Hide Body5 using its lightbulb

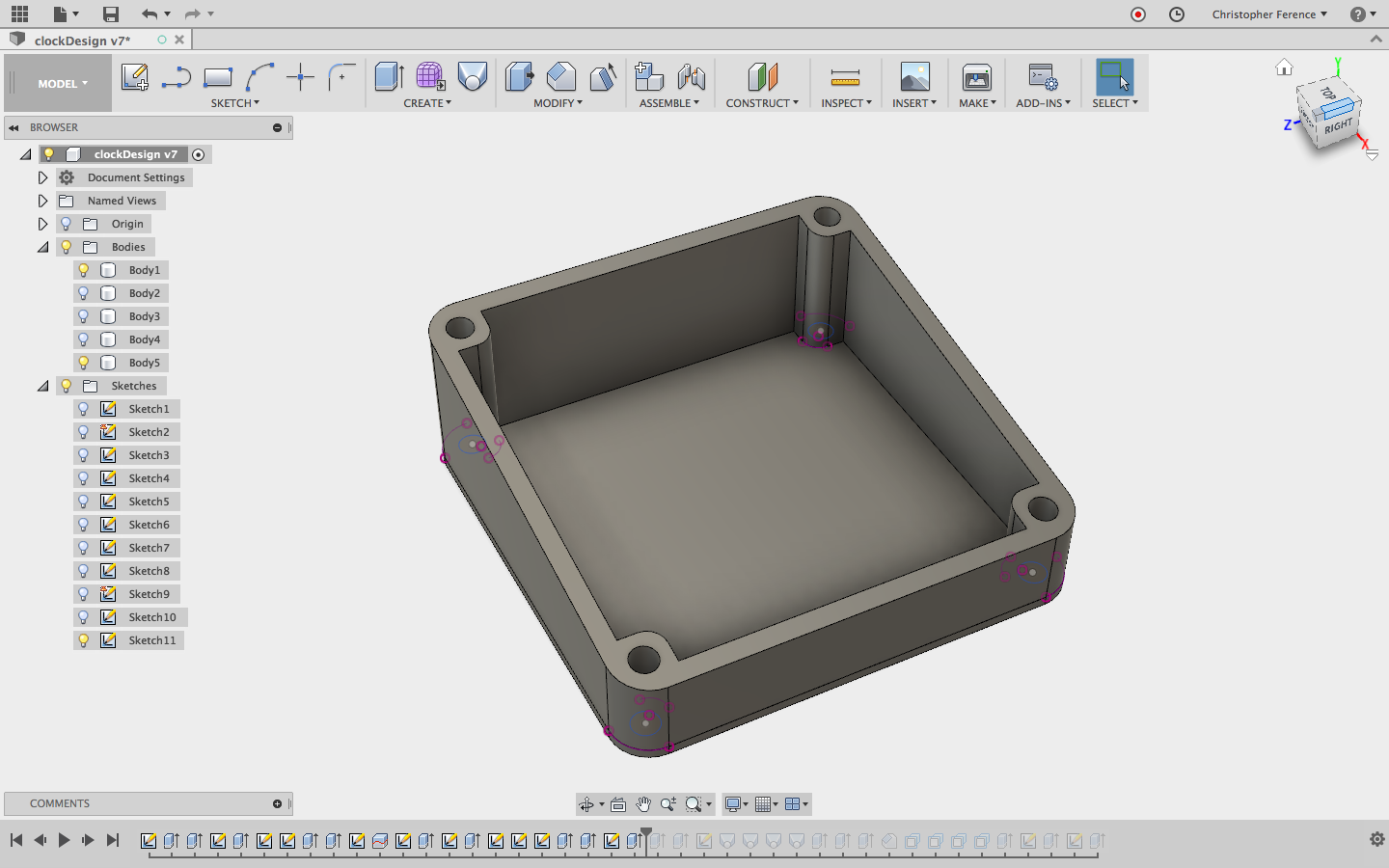[84, 363]
